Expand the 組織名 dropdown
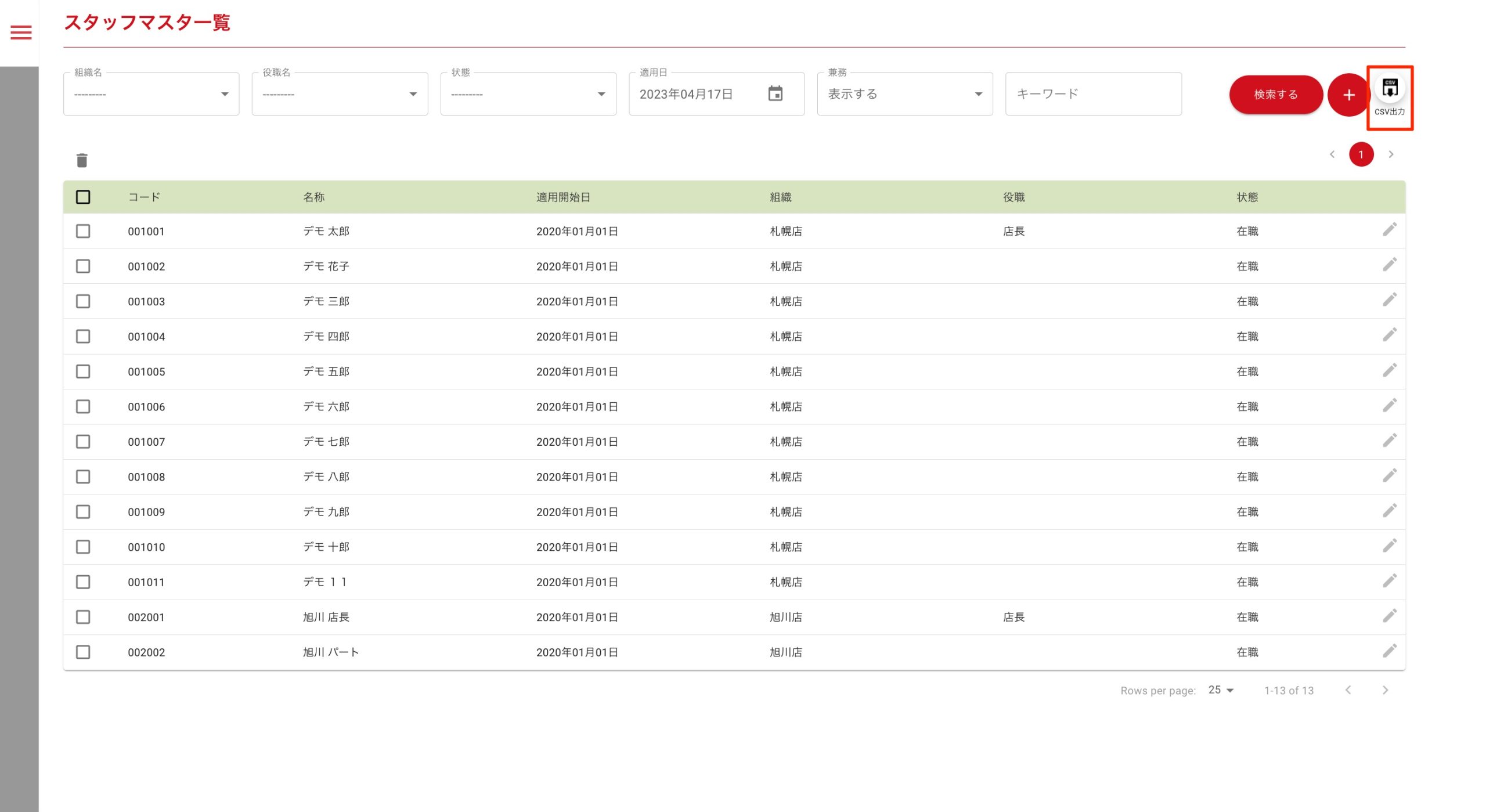Viewport: 1486px width, 812px height. (151, 94)
